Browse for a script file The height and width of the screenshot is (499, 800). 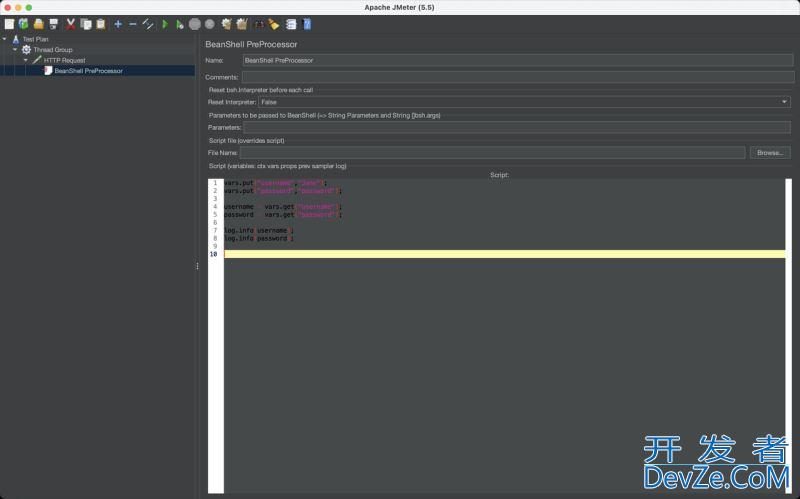pos(770,153)
